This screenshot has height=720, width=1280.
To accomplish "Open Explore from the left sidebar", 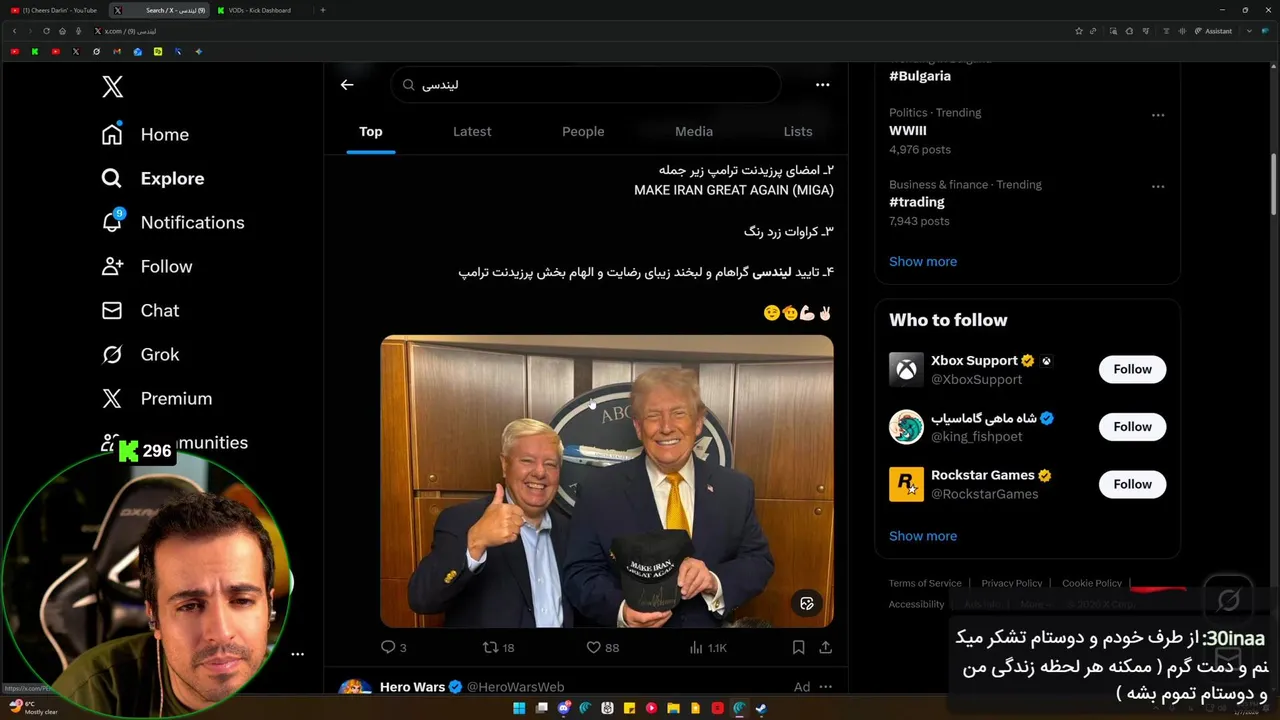I will [153, 178].
